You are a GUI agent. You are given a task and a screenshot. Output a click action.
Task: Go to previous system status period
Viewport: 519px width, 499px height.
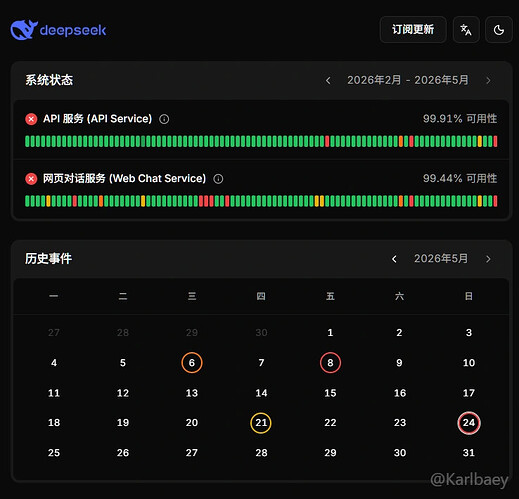click(x=328, y=80)
